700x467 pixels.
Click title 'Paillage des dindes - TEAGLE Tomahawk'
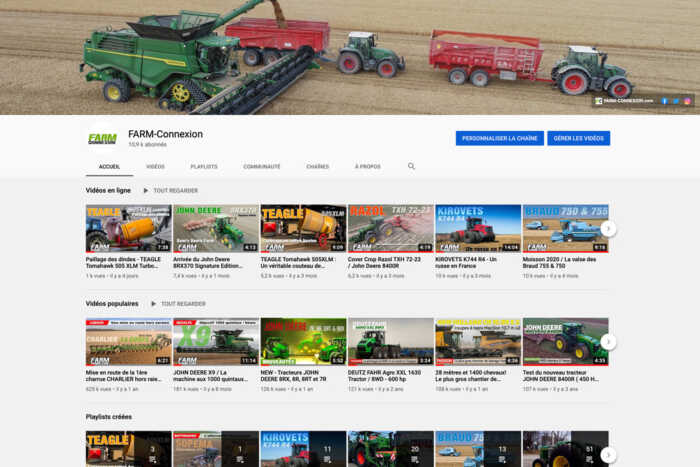tap(123, 263)
